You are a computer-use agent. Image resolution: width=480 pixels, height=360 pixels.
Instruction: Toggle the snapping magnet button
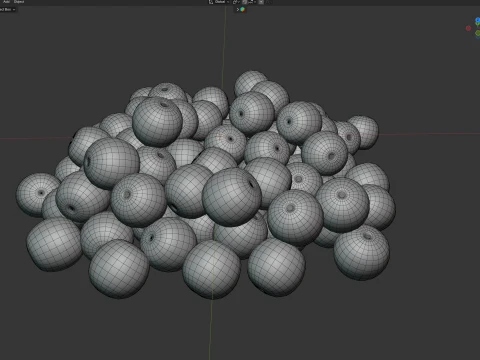click(x=244, y=2)
